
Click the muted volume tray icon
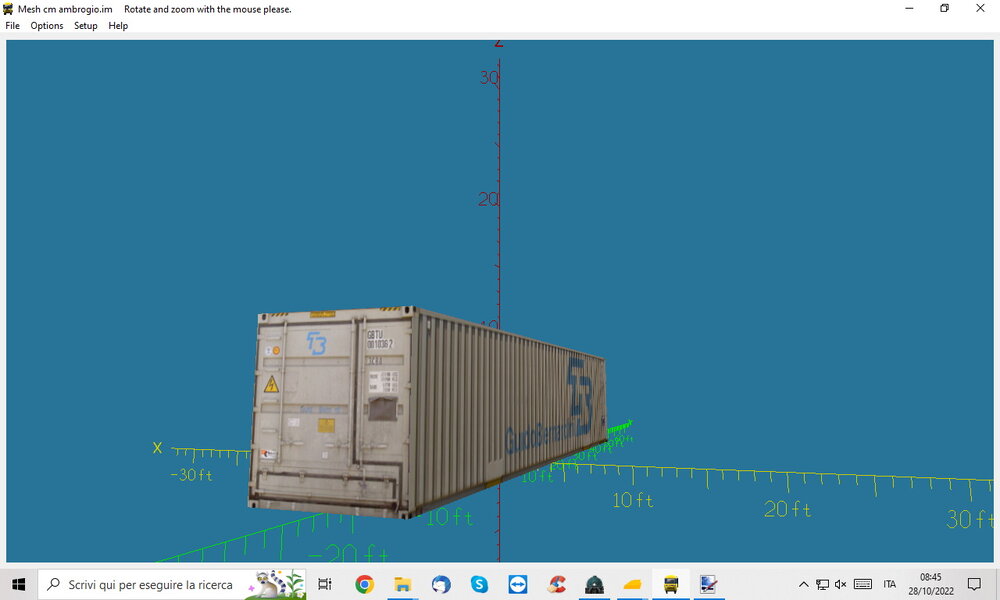point(841,584)
